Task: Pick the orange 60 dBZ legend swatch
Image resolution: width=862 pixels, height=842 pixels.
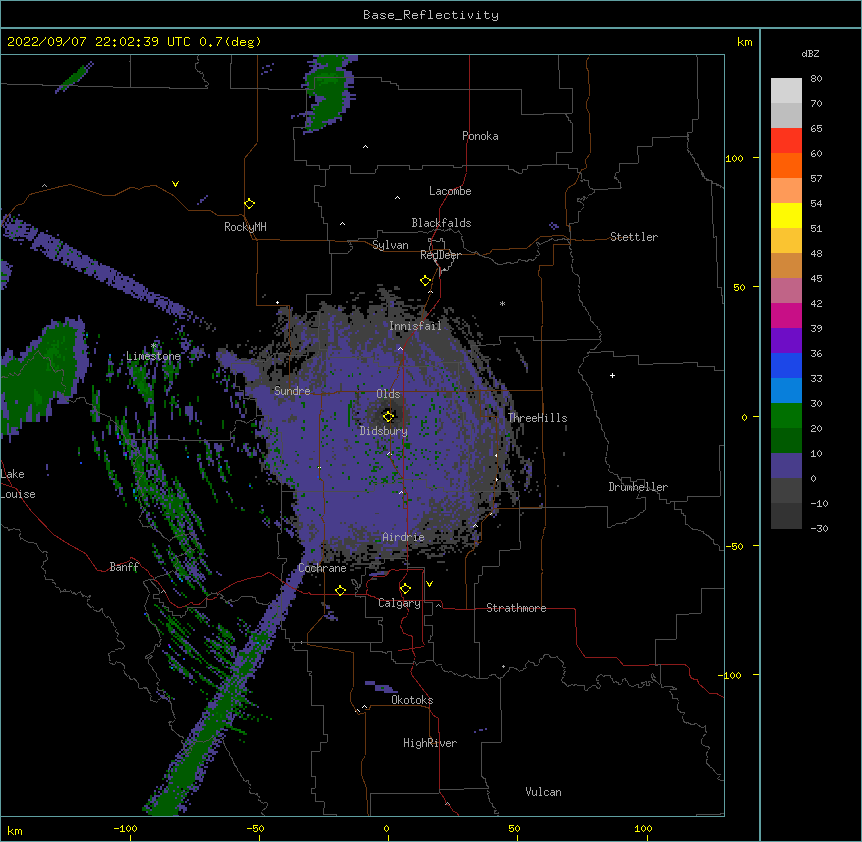Action: point(786,165)
